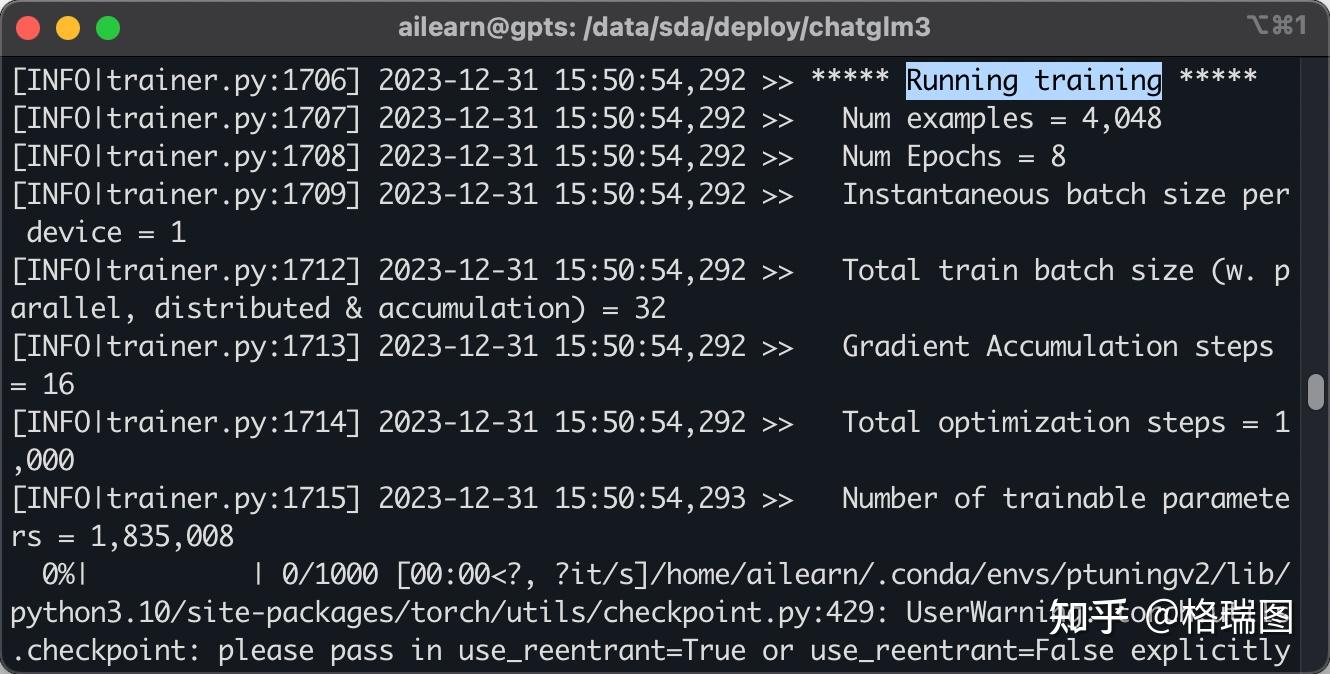
Task: Click the red close window button
Action: tap(28, 28)
